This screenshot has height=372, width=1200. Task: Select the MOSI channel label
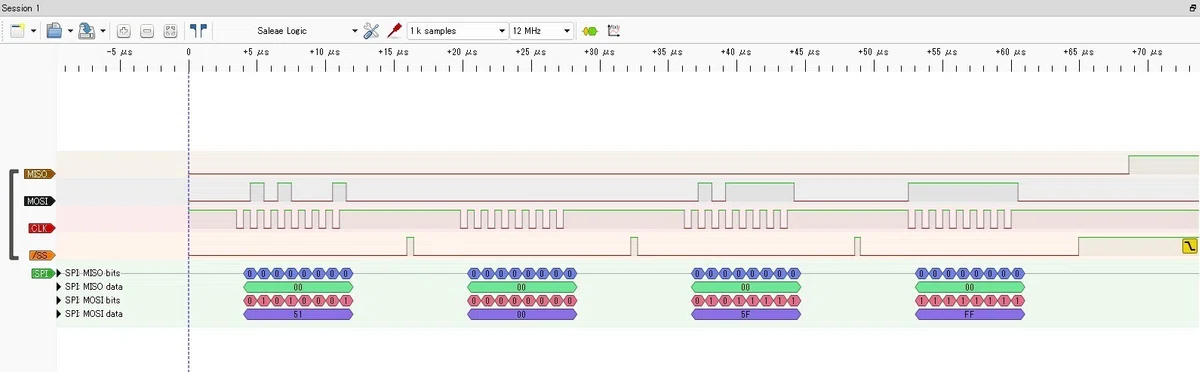39,201
